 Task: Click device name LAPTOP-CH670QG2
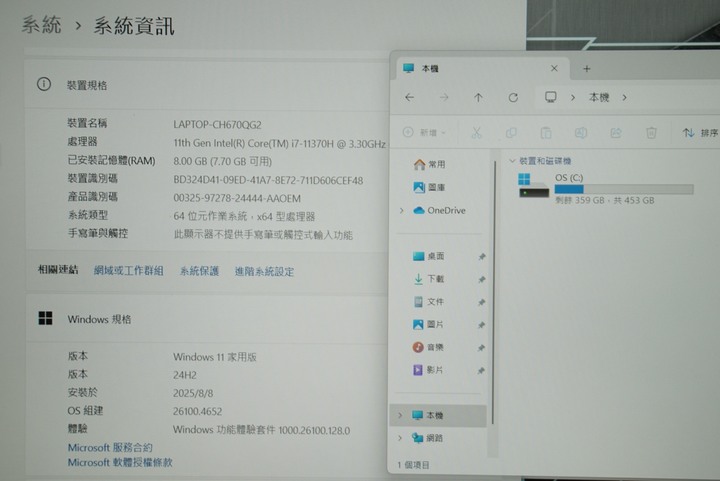pyautogui.click(x=217, y=125)
